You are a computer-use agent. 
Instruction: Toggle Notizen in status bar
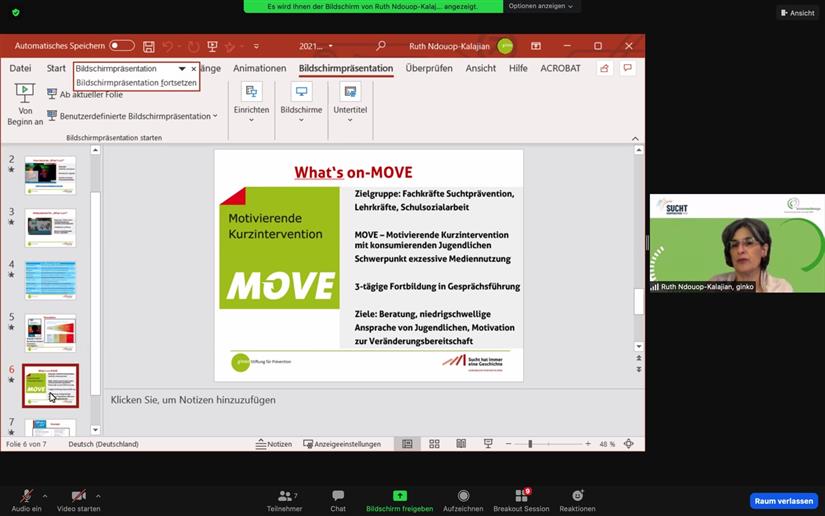coord(274,444)
